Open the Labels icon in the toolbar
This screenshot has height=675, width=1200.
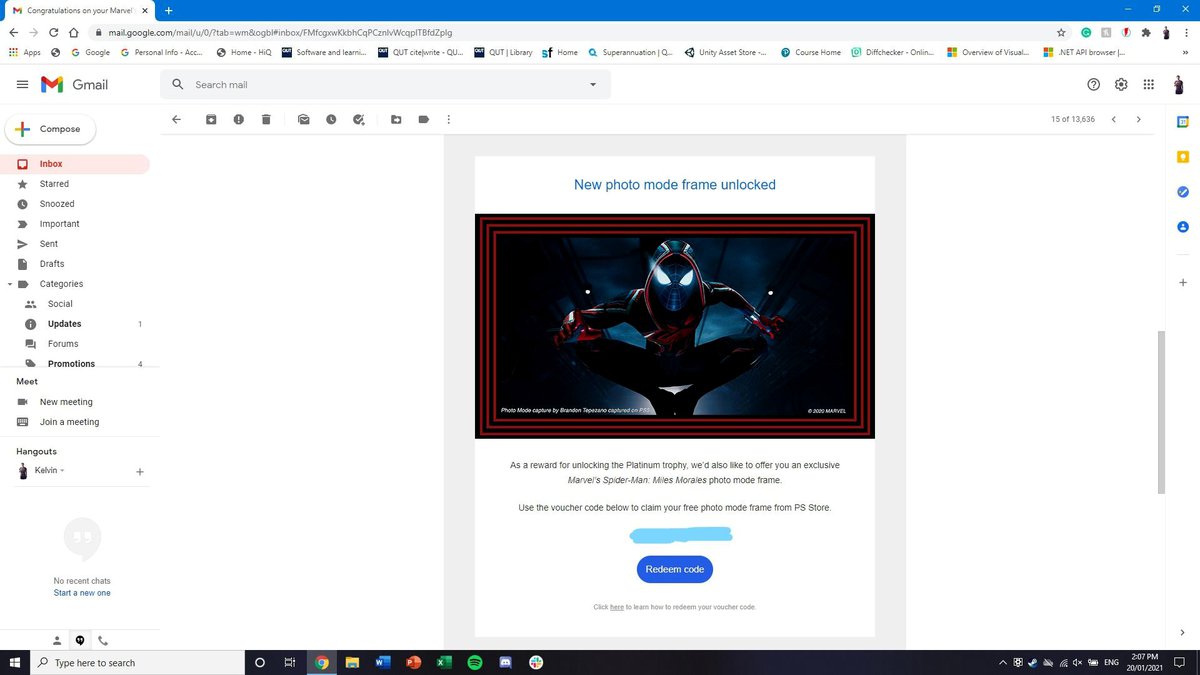pyautogui.click(x=424, y=120)
